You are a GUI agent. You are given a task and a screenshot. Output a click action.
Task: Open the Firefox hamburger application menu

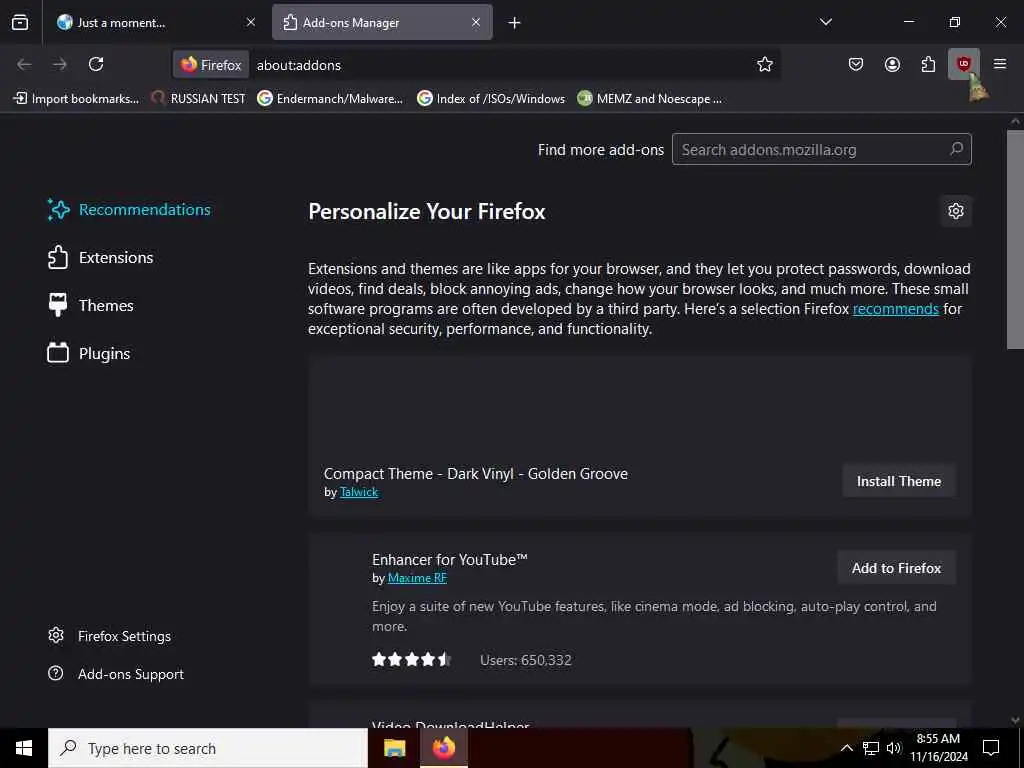tap(1000, 64)
